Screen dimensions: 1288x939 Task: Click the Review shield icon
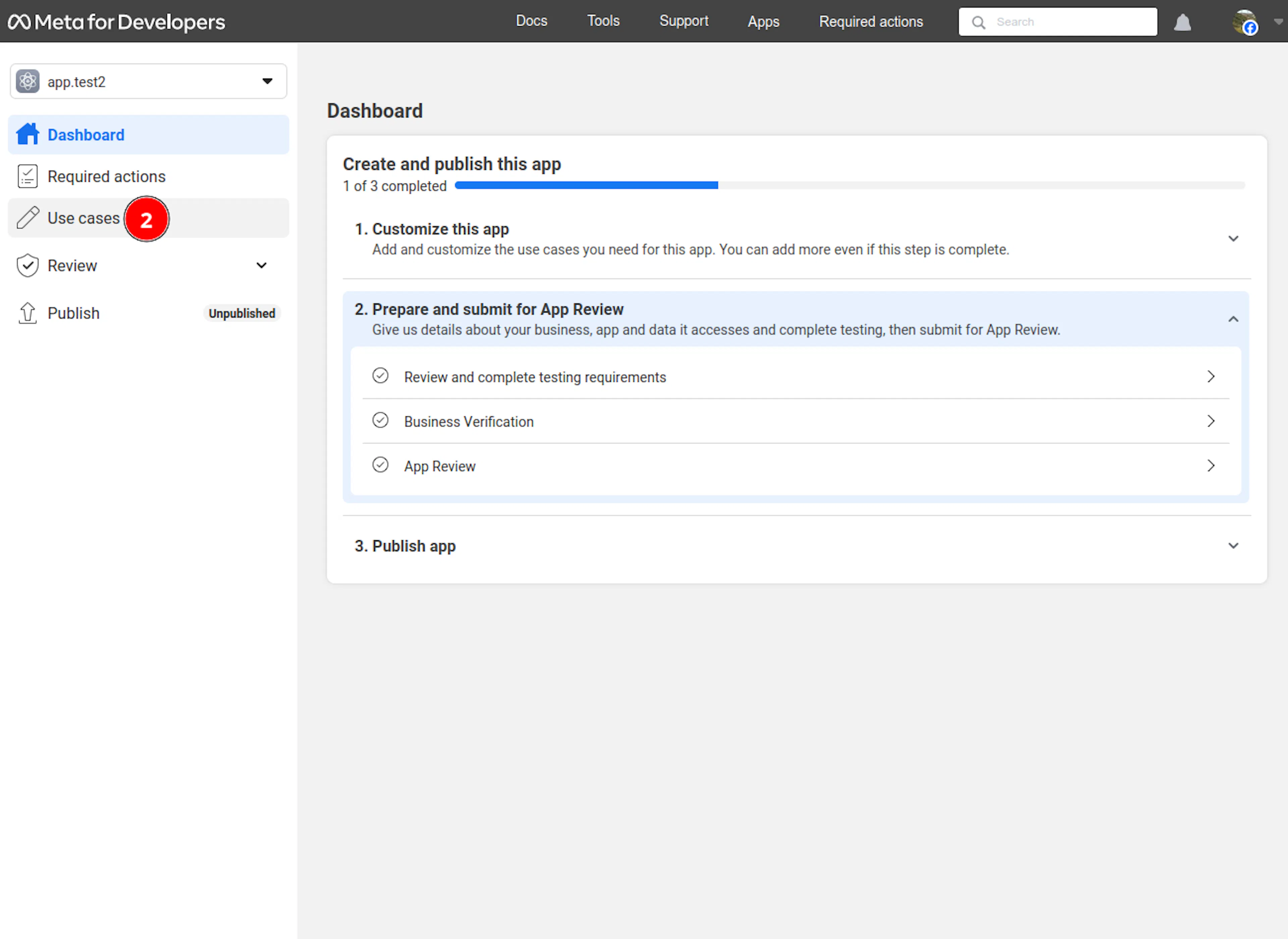[28, 266]
